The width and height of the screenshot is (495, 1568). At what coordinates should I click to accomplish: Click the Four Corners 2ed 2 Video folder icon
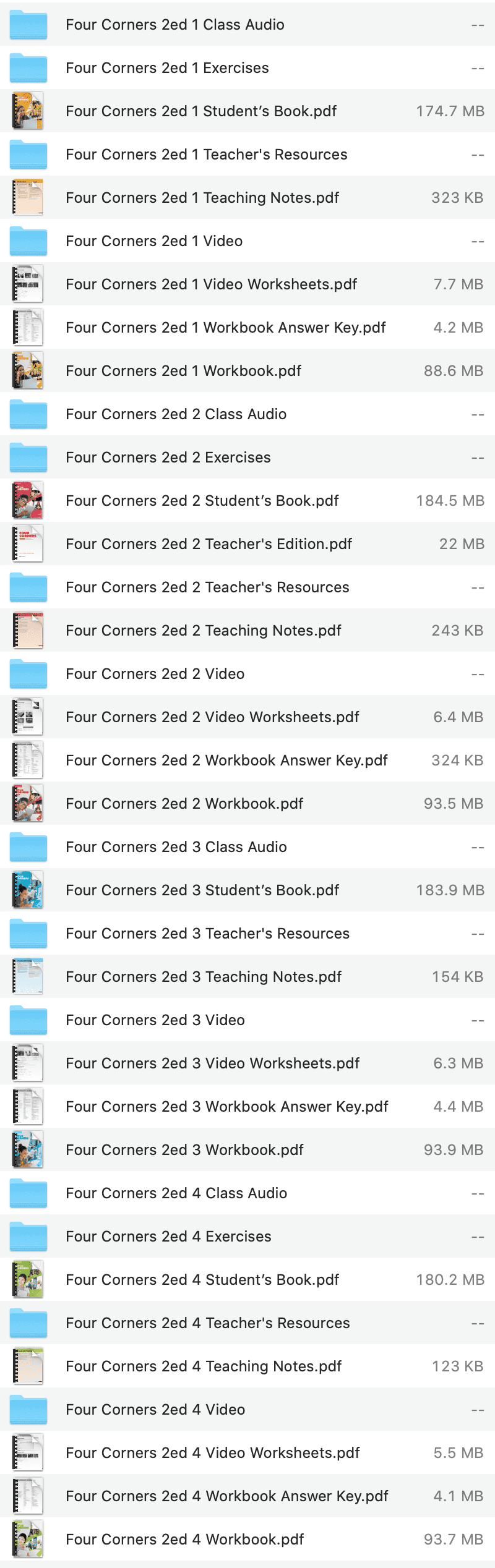point(28,674)
